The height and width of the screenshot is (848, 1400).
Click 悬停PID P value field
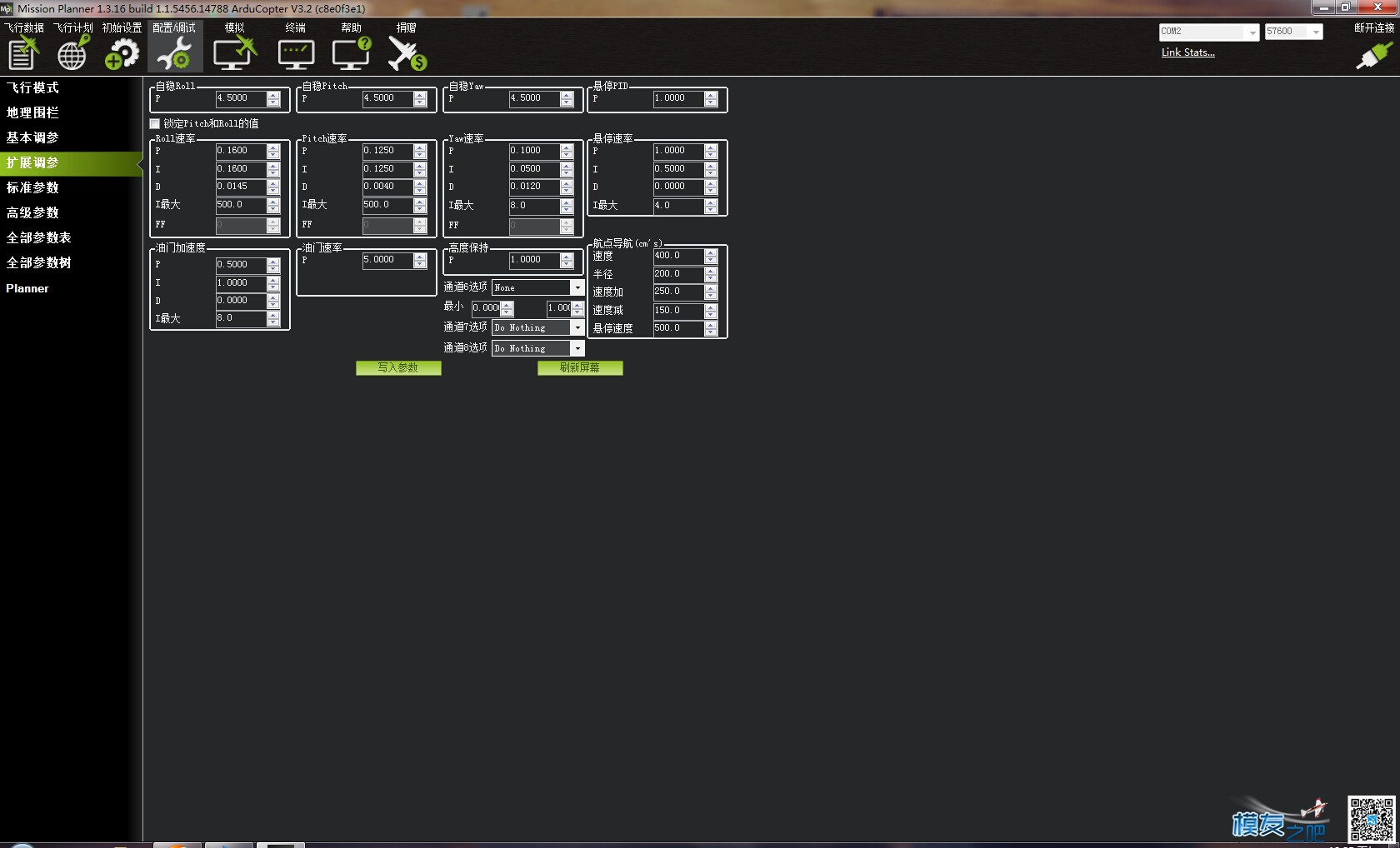678,98
